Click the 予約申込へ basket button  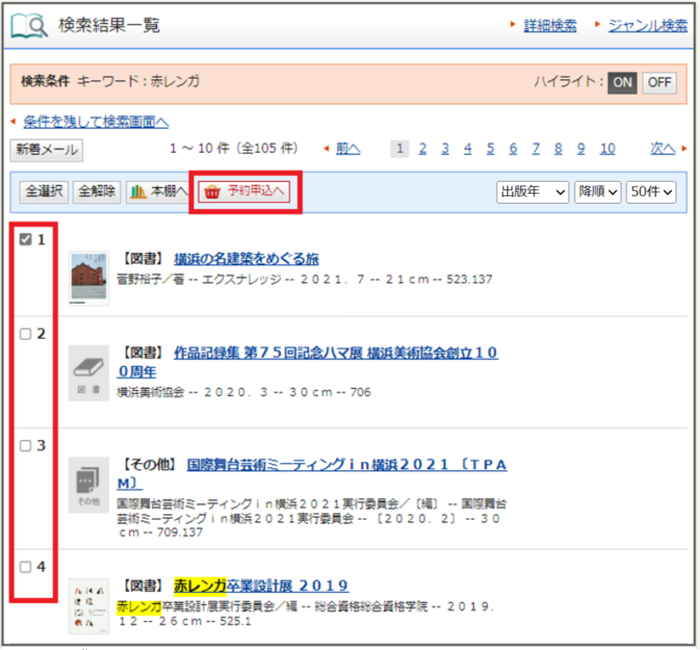pos(245,191)
